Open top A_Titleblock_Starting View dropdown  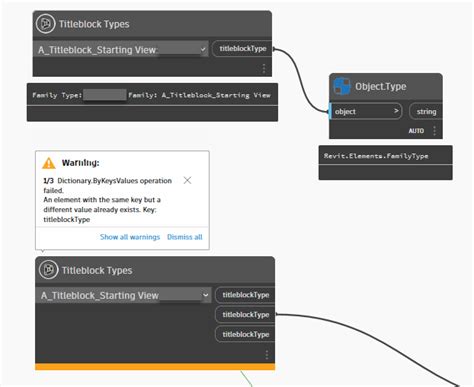tap(121, 50)
